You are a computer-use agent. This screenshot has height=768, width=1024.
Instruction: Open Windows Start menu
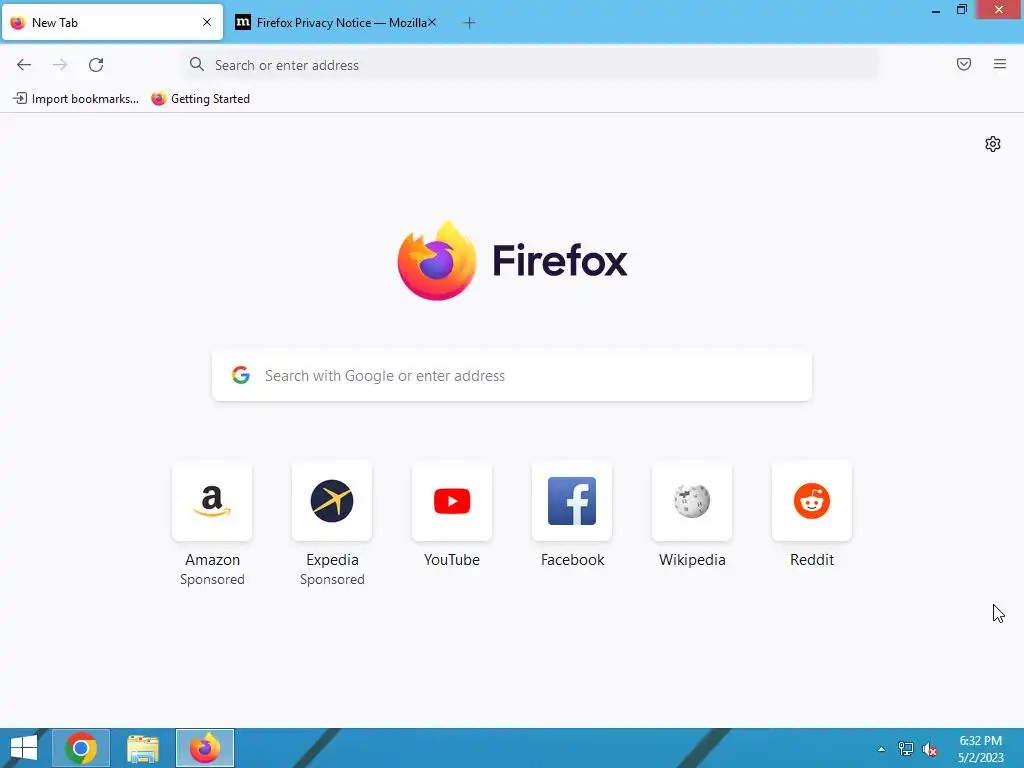tap(24, 748)
